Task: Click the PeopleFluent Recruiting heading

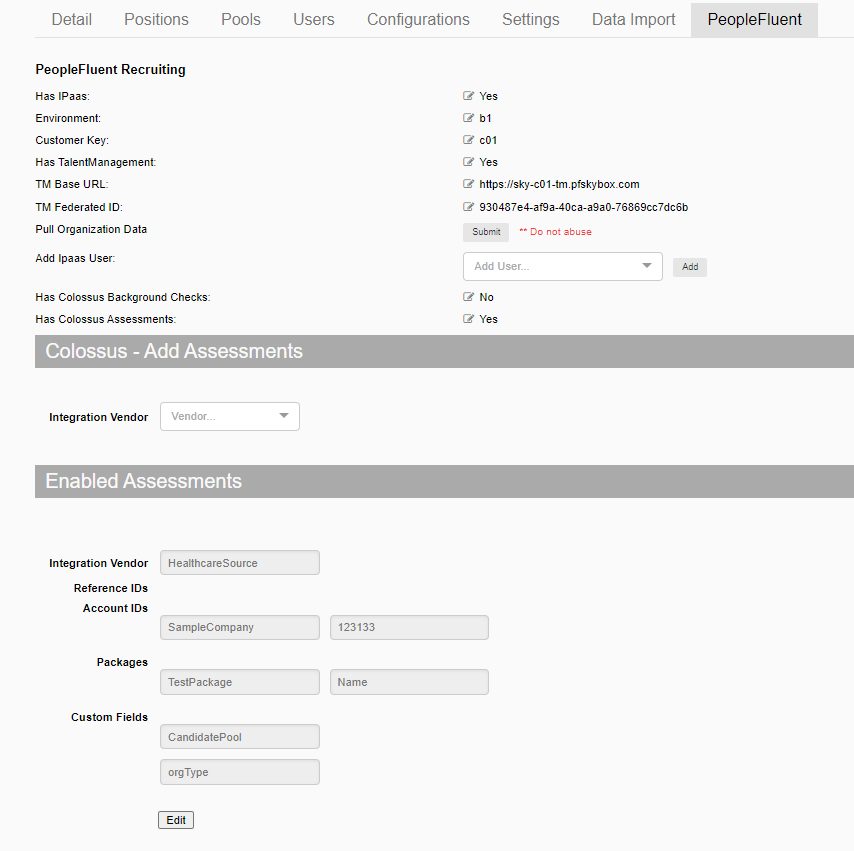Action: click(111, 69)
